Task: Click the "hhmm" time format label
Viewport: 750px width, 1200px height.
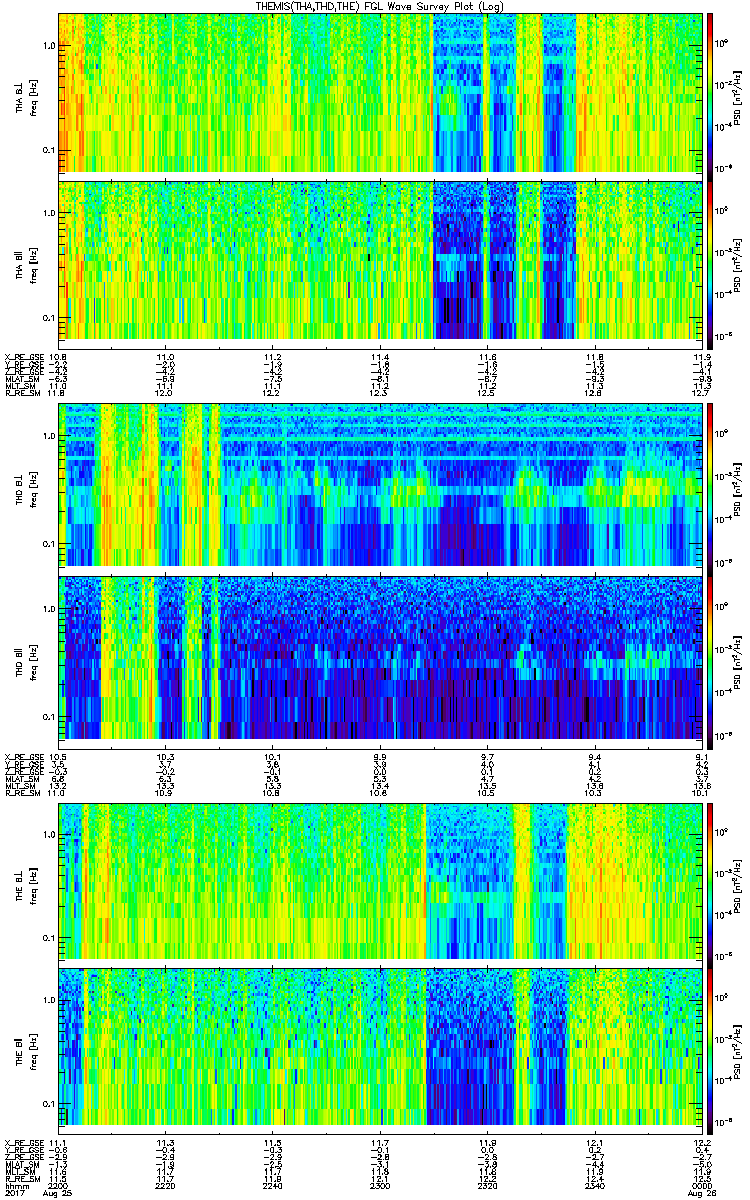Action: [x=15, y=1187]
